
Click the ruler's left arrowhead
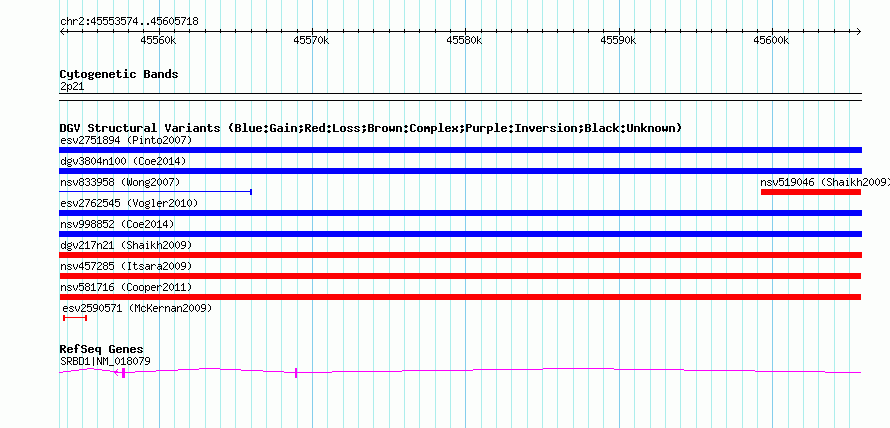pos(62,31)
